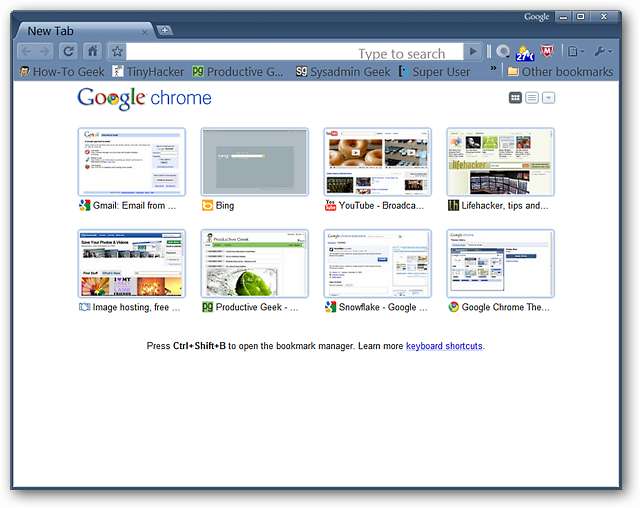
Task: Click the address bar search field
Action: (x=295, y=52)
